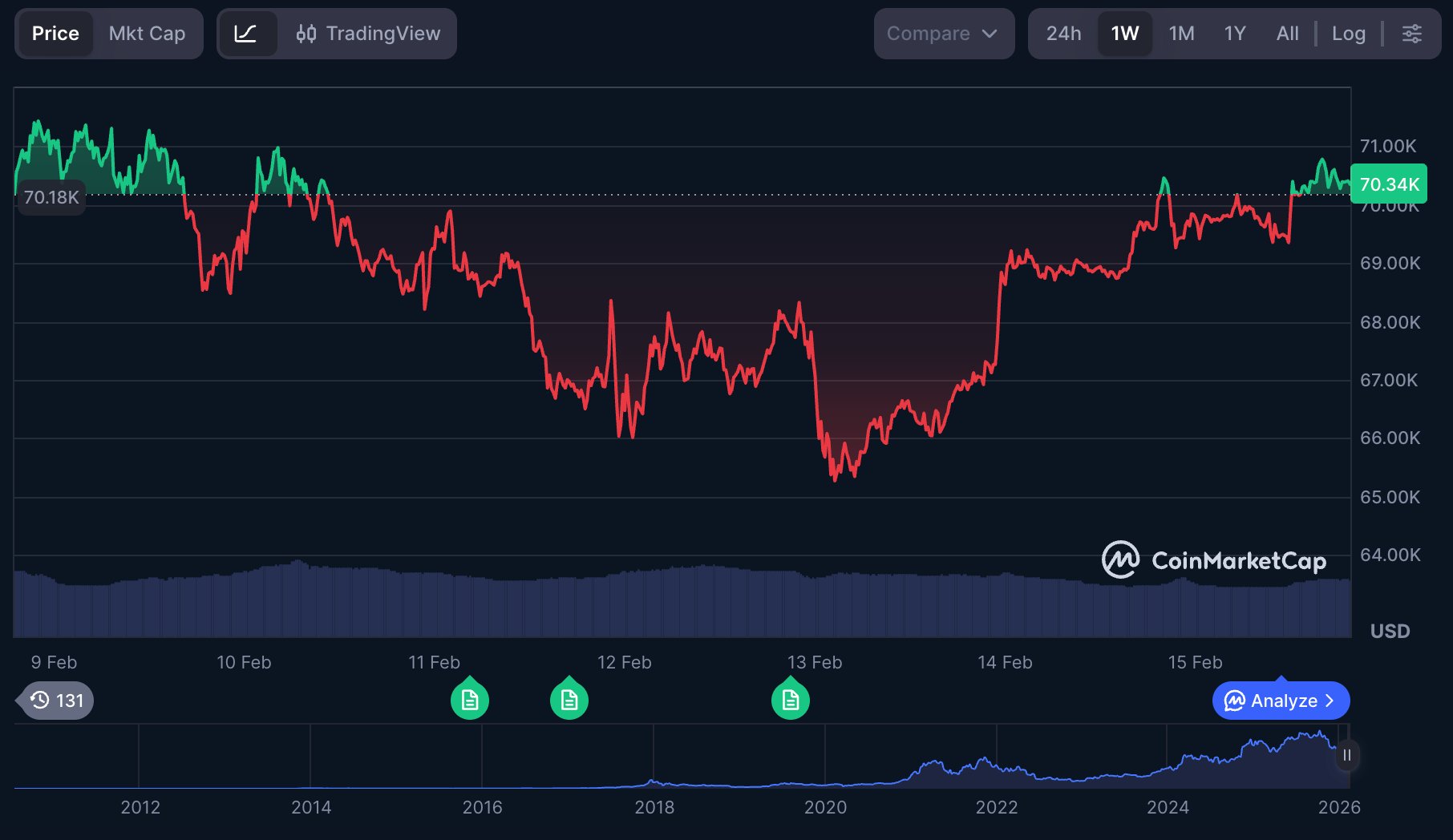Open the news marker before 12 Feb
The height and width of the screenshot is (840, 1453).
point(569,701)
